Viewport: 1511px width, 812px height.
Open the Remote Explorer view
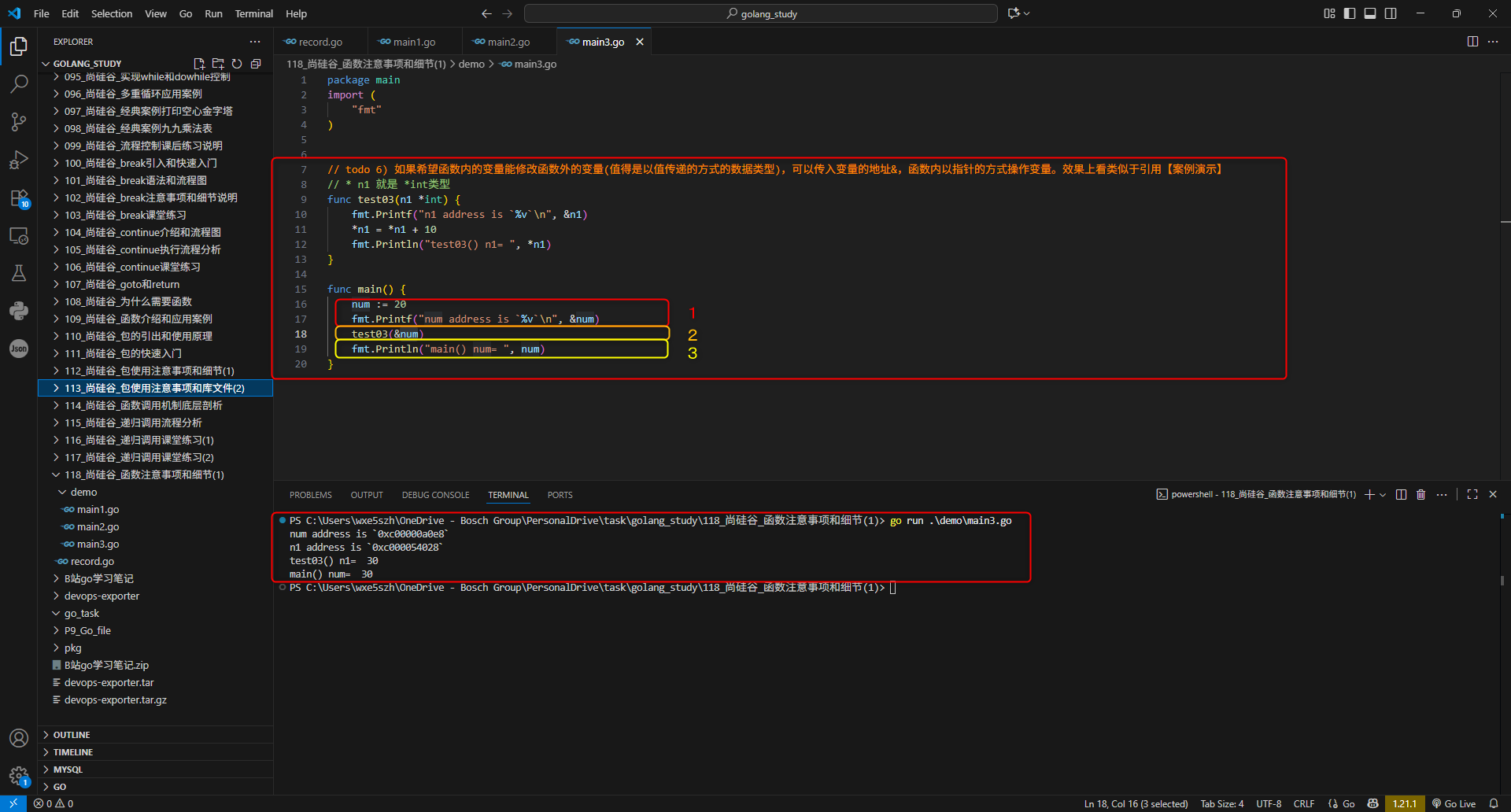(19, 235)
